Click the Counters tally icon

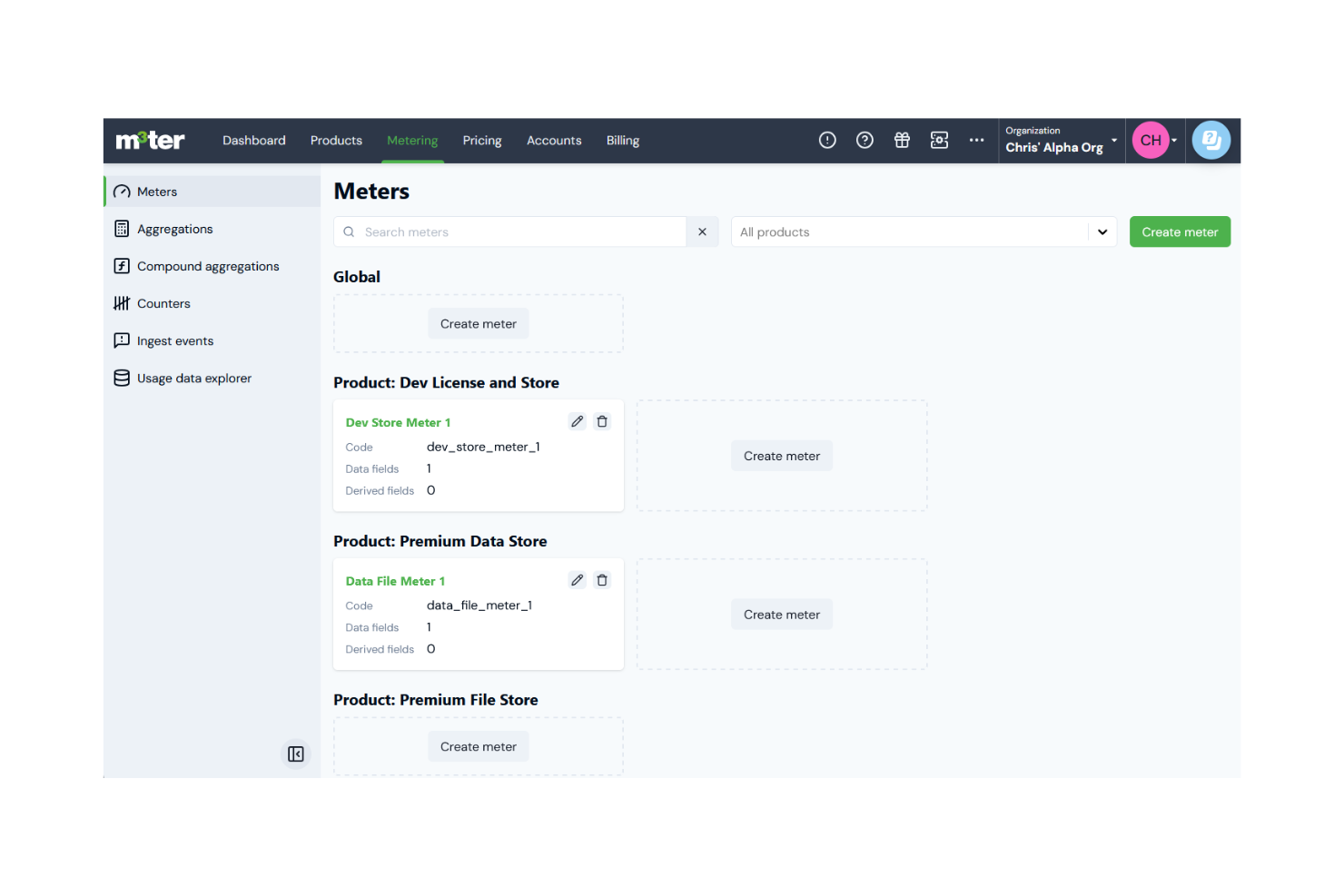tap(122, 303)
